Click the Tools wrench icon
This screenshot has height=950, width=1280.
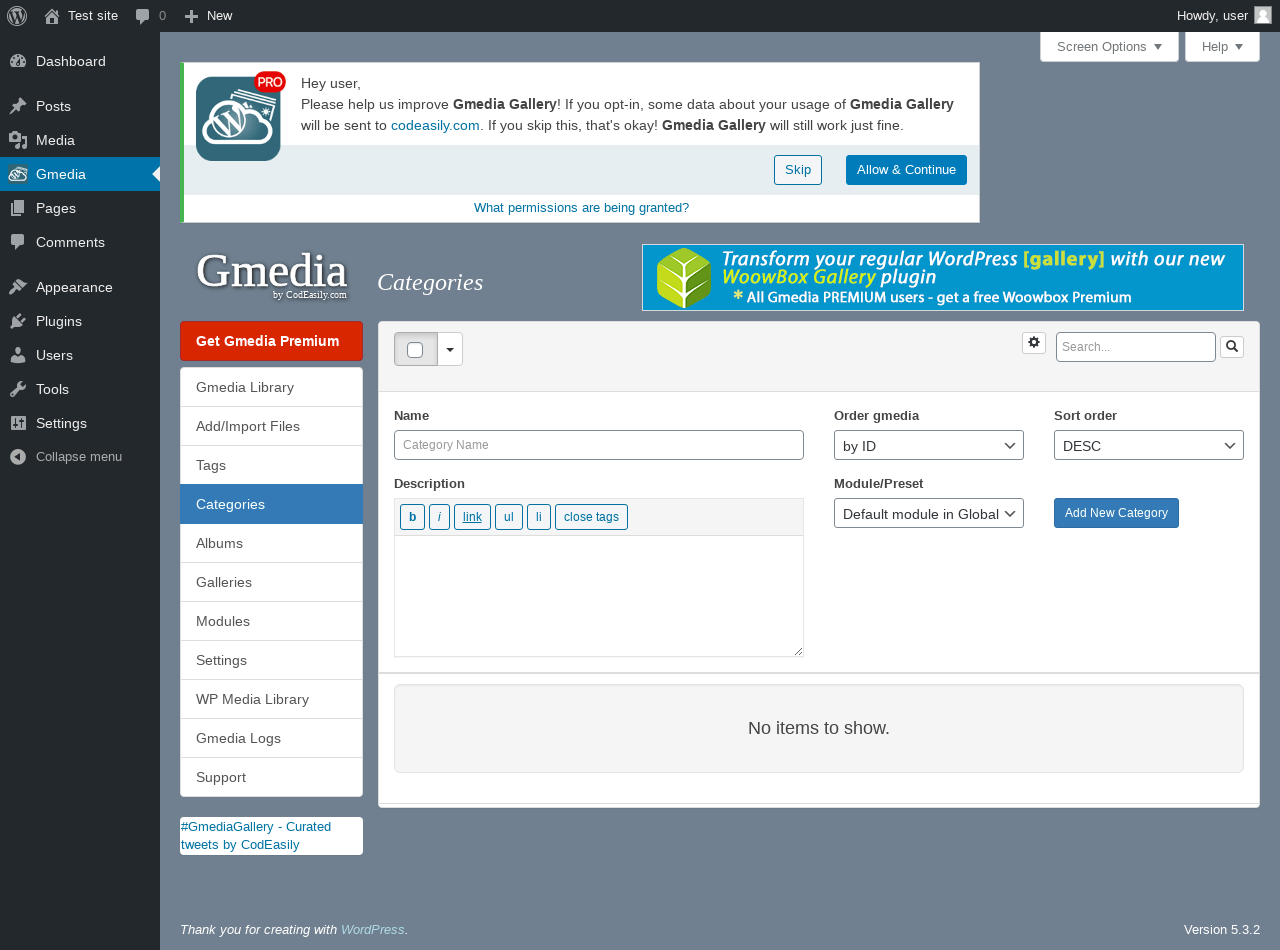(x=18, y=389)
